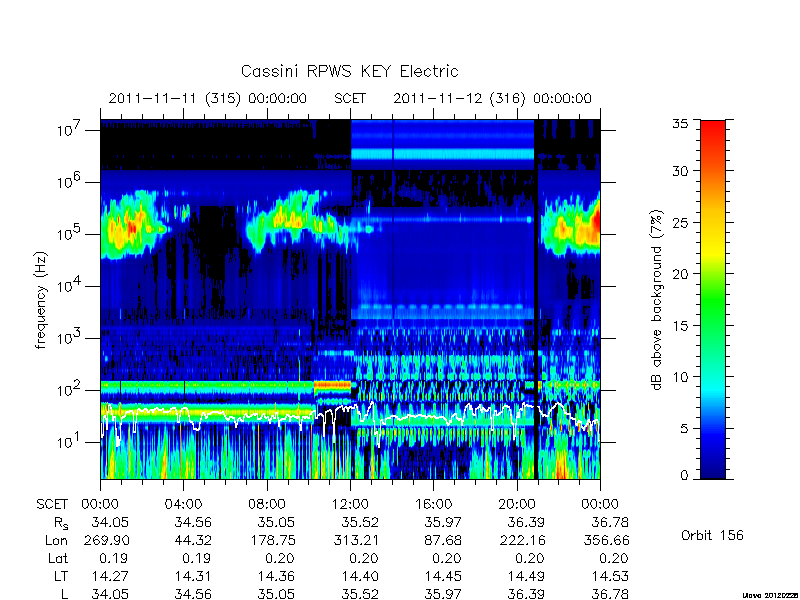Click the Lon row header
Screen dimensions: 800x600
(x=56, y=540)
